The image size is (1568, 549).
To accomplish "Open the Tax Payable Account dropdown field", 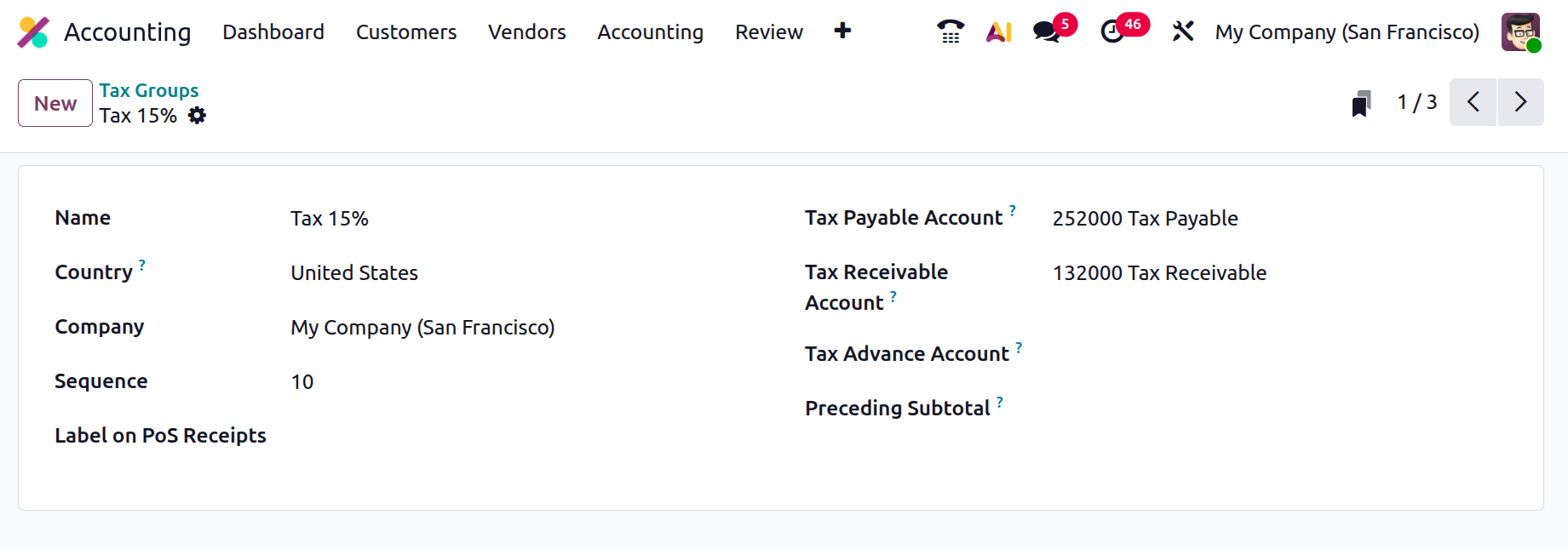I will (x=1278, y=219).
